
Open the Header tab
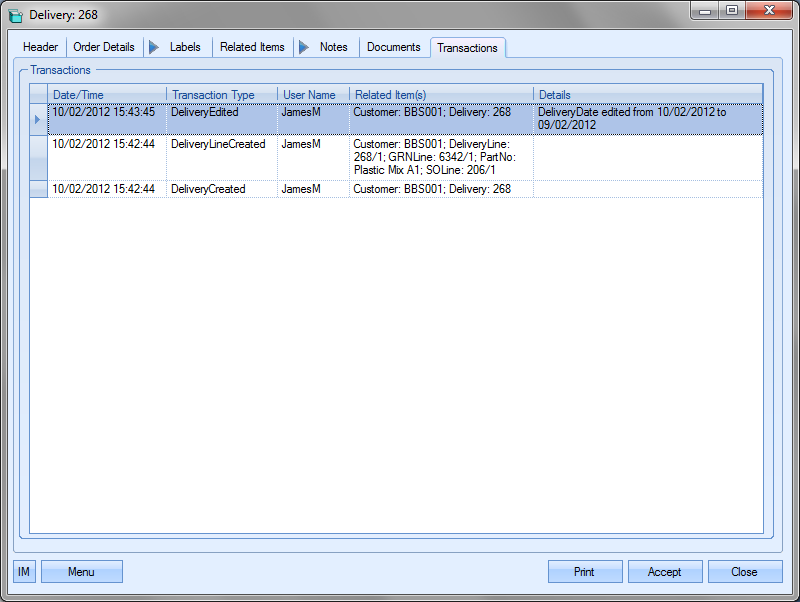click(41, 47)
